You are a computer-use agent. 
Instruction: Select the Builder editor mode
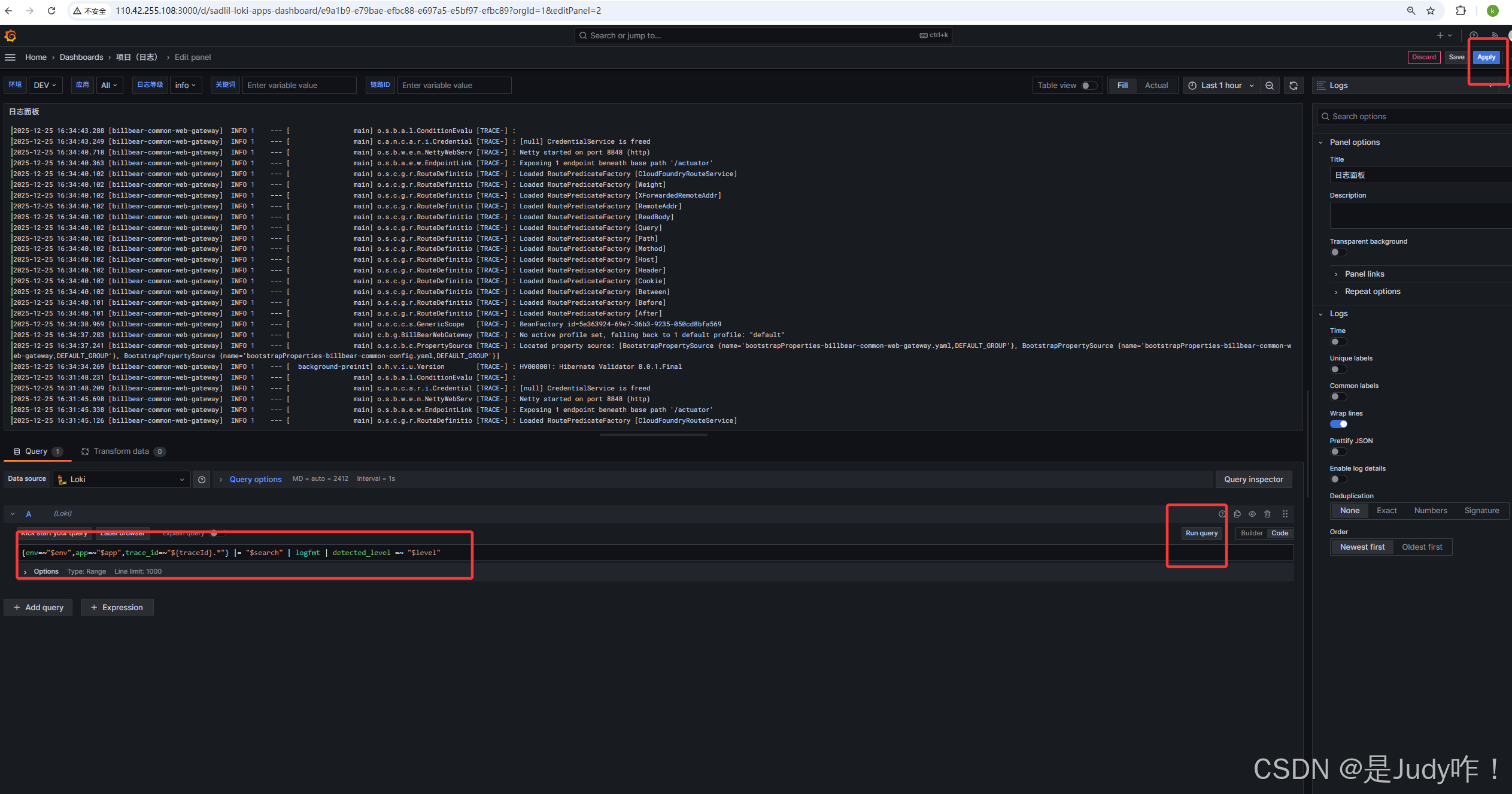coord(1252,534)
